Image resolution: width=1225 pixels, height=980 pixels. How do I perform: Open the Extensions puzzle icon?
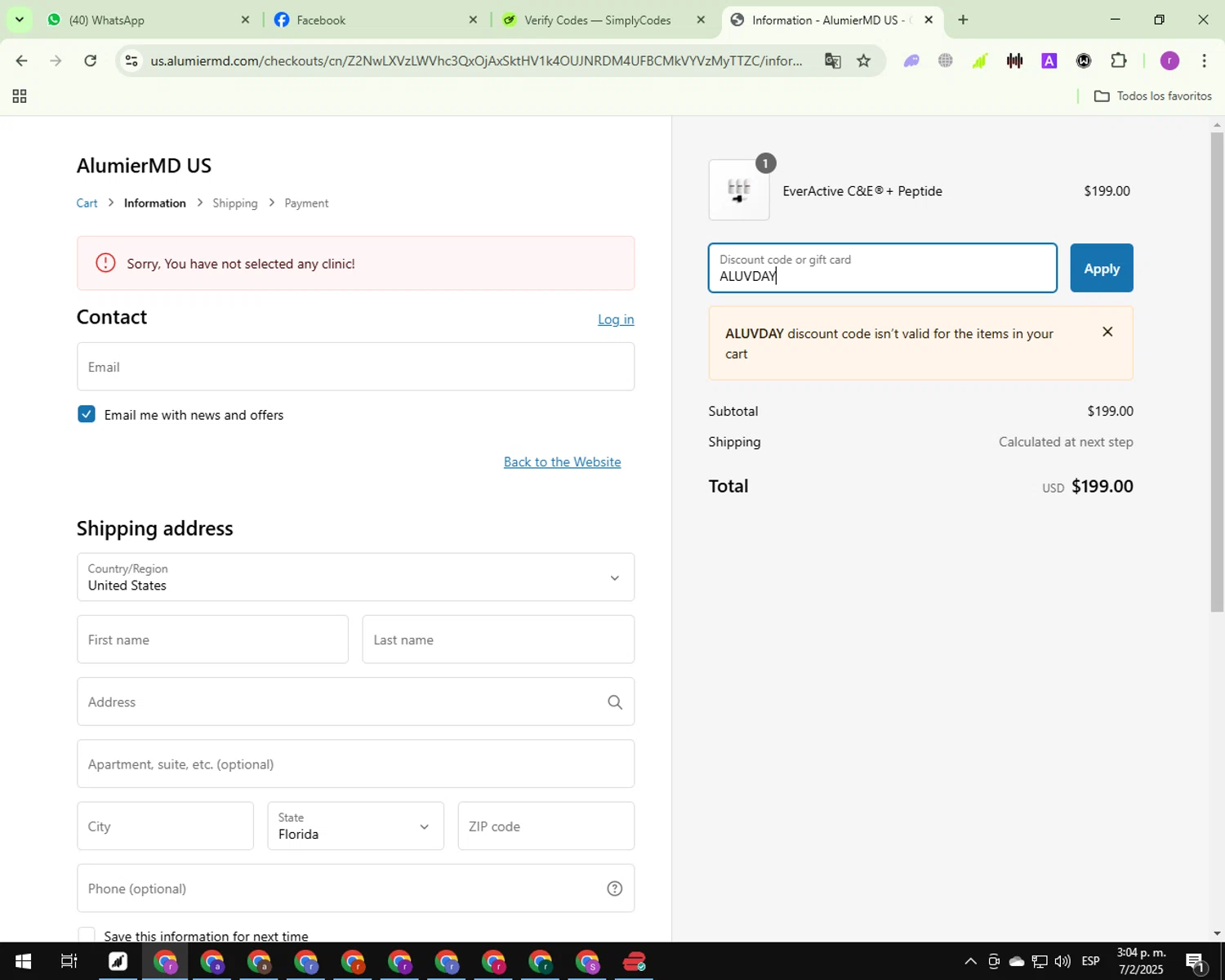pos(1118,60)
